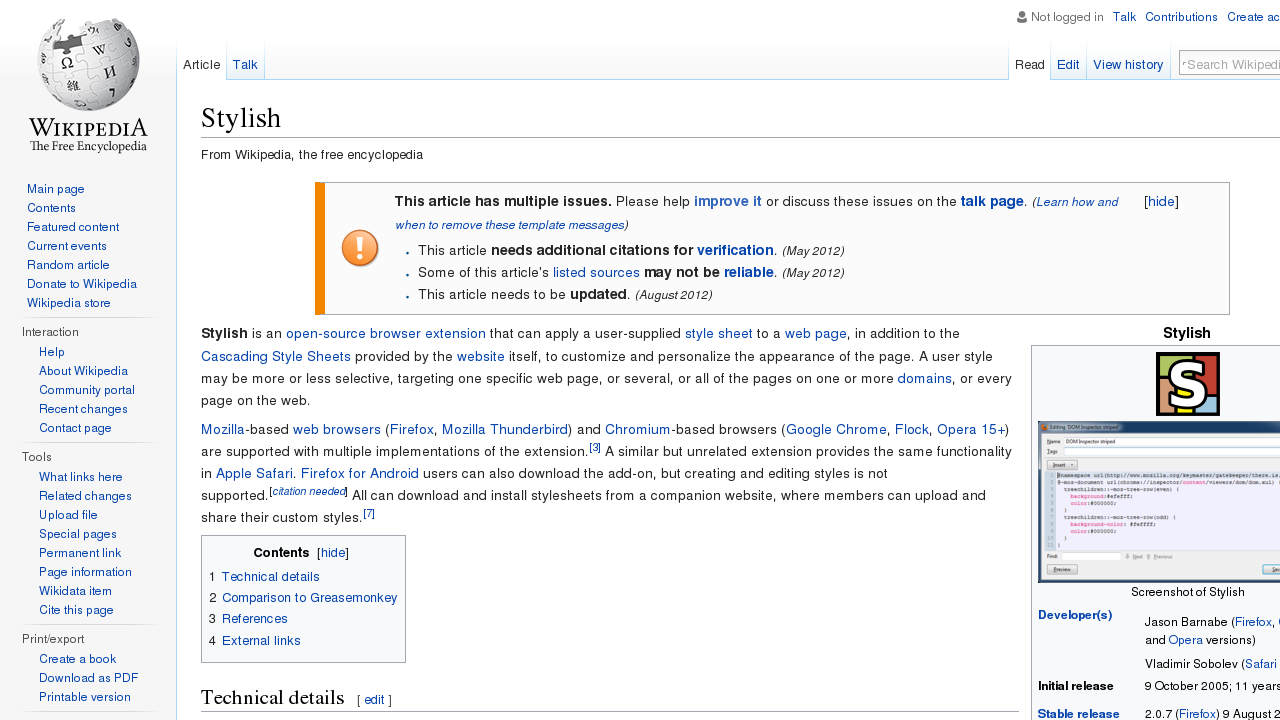Open Wikidata item link
The width and height of the screenshot is (1280, 720).
point(75,591)
